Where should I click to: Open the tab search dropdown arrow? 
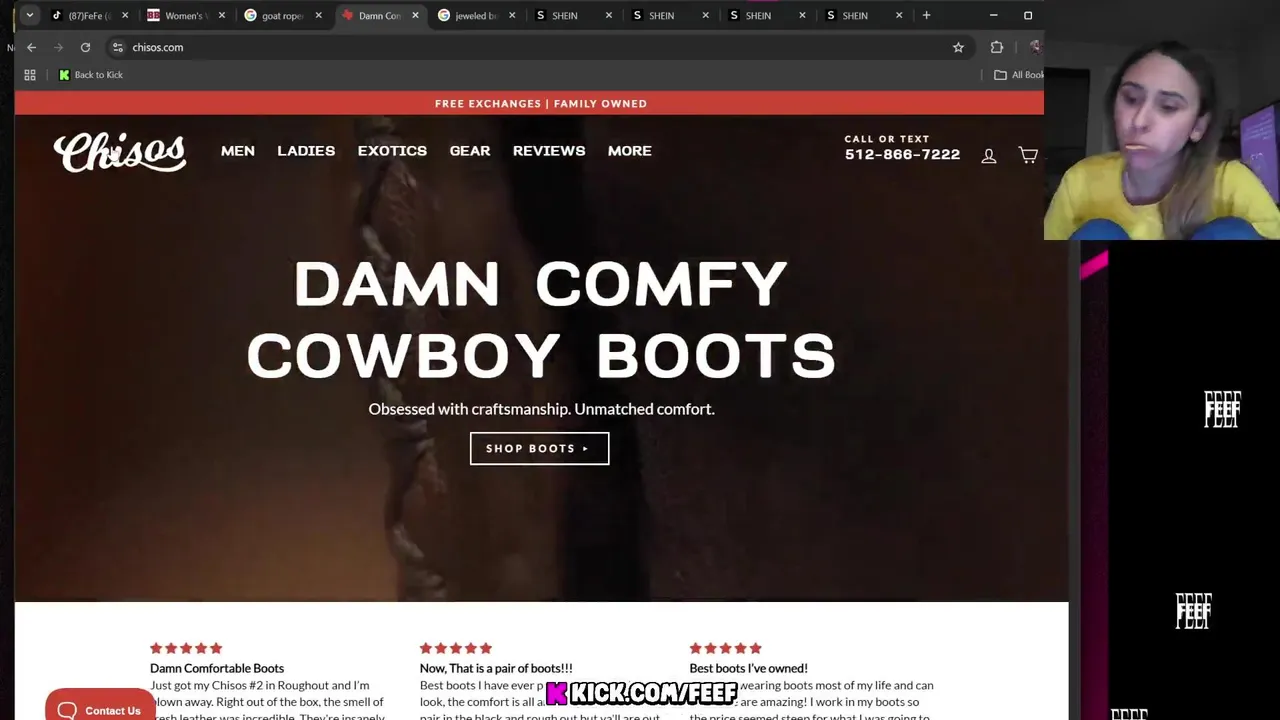(30, 15)
